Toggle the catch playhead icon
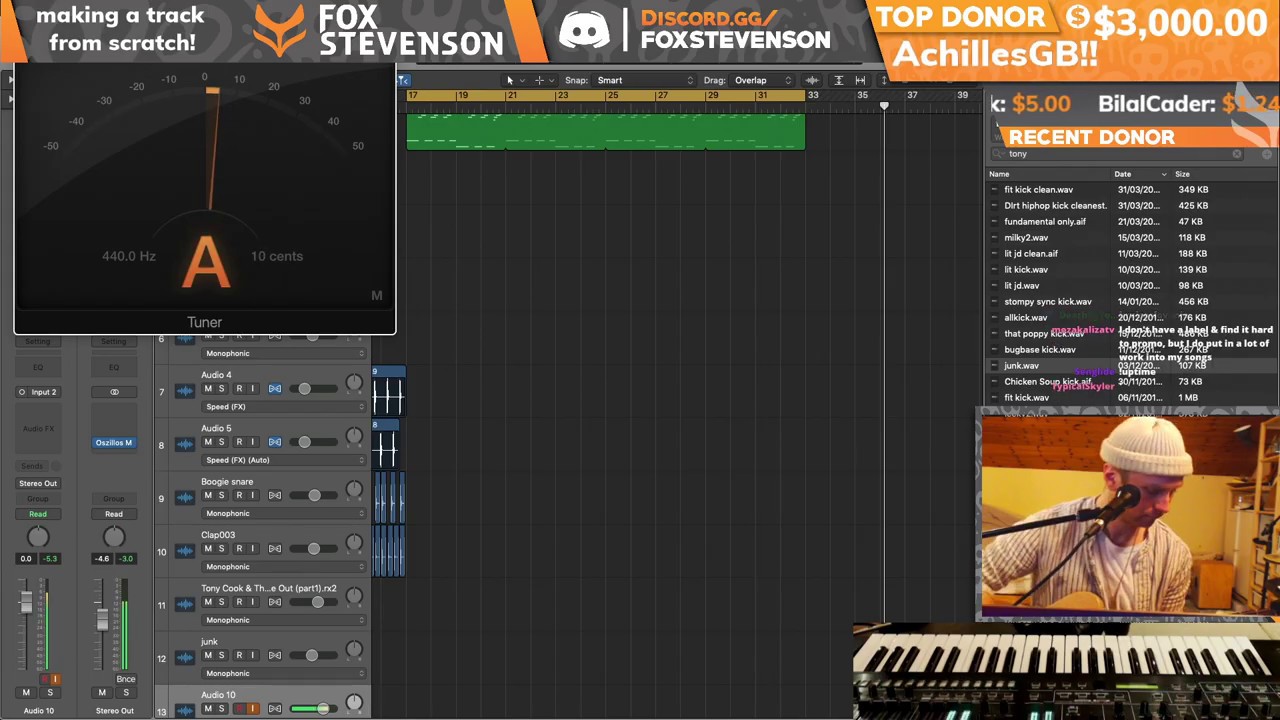1280x720 pixels. (x=403, y=80)
